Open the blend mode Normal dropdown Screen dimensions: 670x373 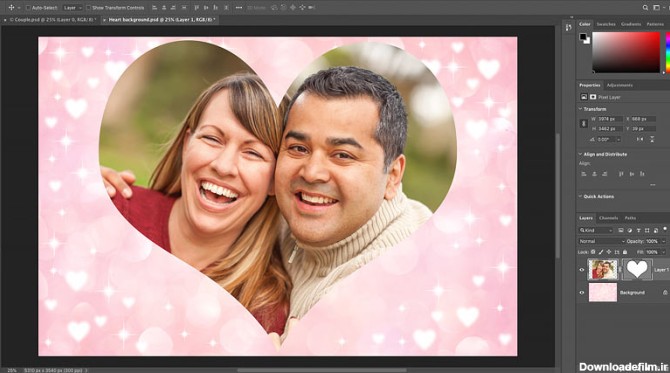coord(602,241)
